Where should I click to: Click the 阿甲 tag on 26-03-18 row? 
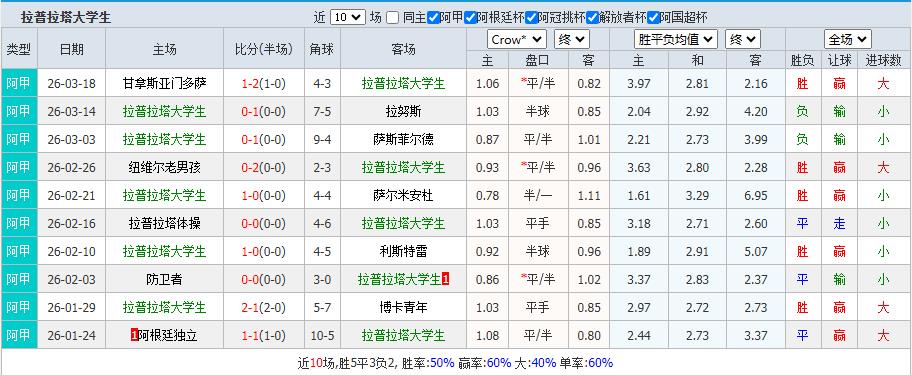(19, 83)
